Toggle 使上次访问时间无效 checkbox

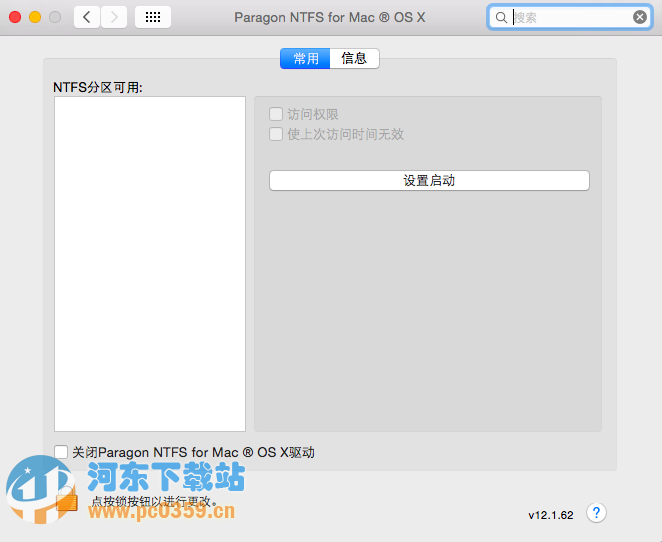pyautogui.click(x=276, y=134)
